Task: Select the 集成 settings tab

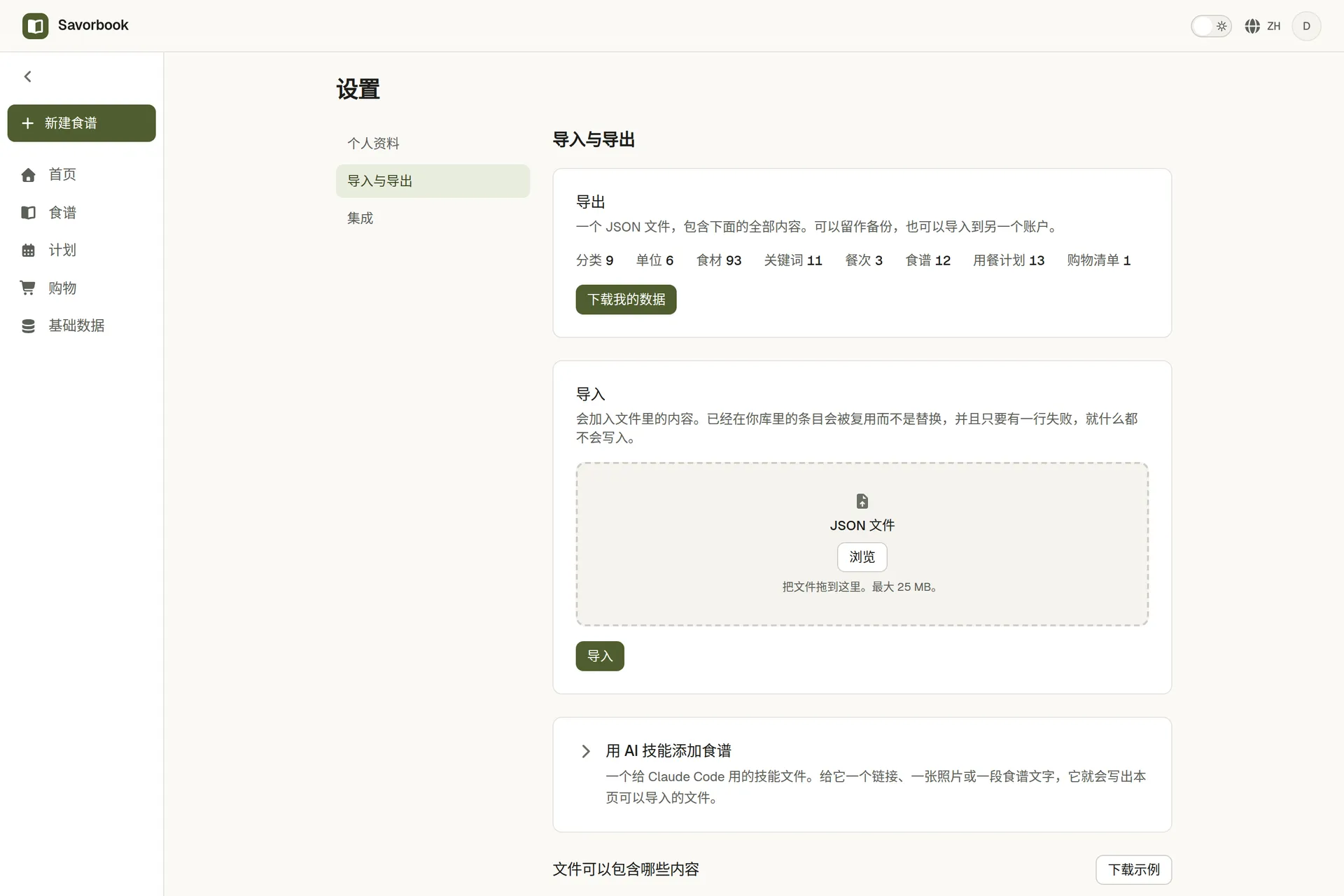Action: point(433,218)
